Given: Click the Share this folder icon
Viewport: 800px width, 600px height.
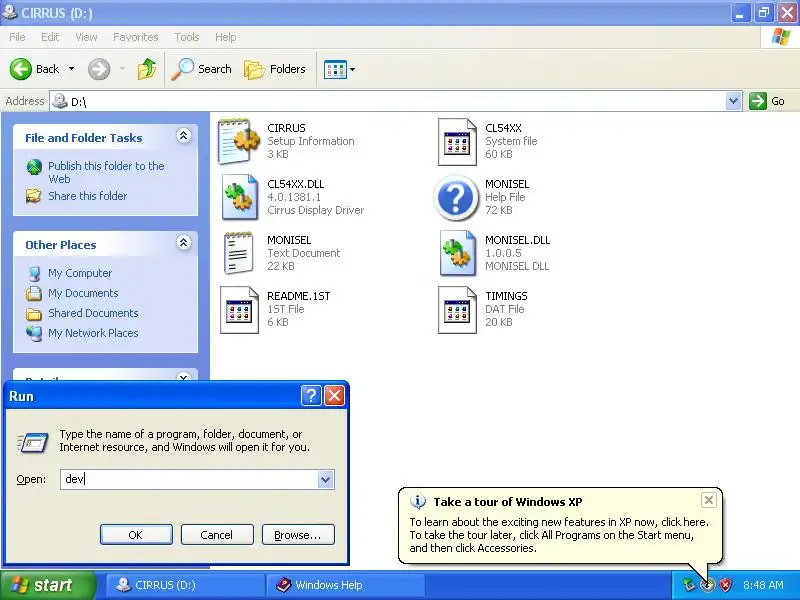Looking at the screenshot, I should (x=34, y=196).
